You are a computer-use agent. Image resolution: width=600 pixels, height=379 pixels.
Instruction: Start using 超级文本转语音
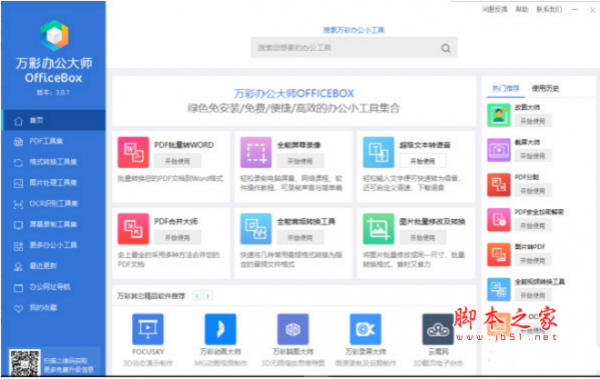423,161
